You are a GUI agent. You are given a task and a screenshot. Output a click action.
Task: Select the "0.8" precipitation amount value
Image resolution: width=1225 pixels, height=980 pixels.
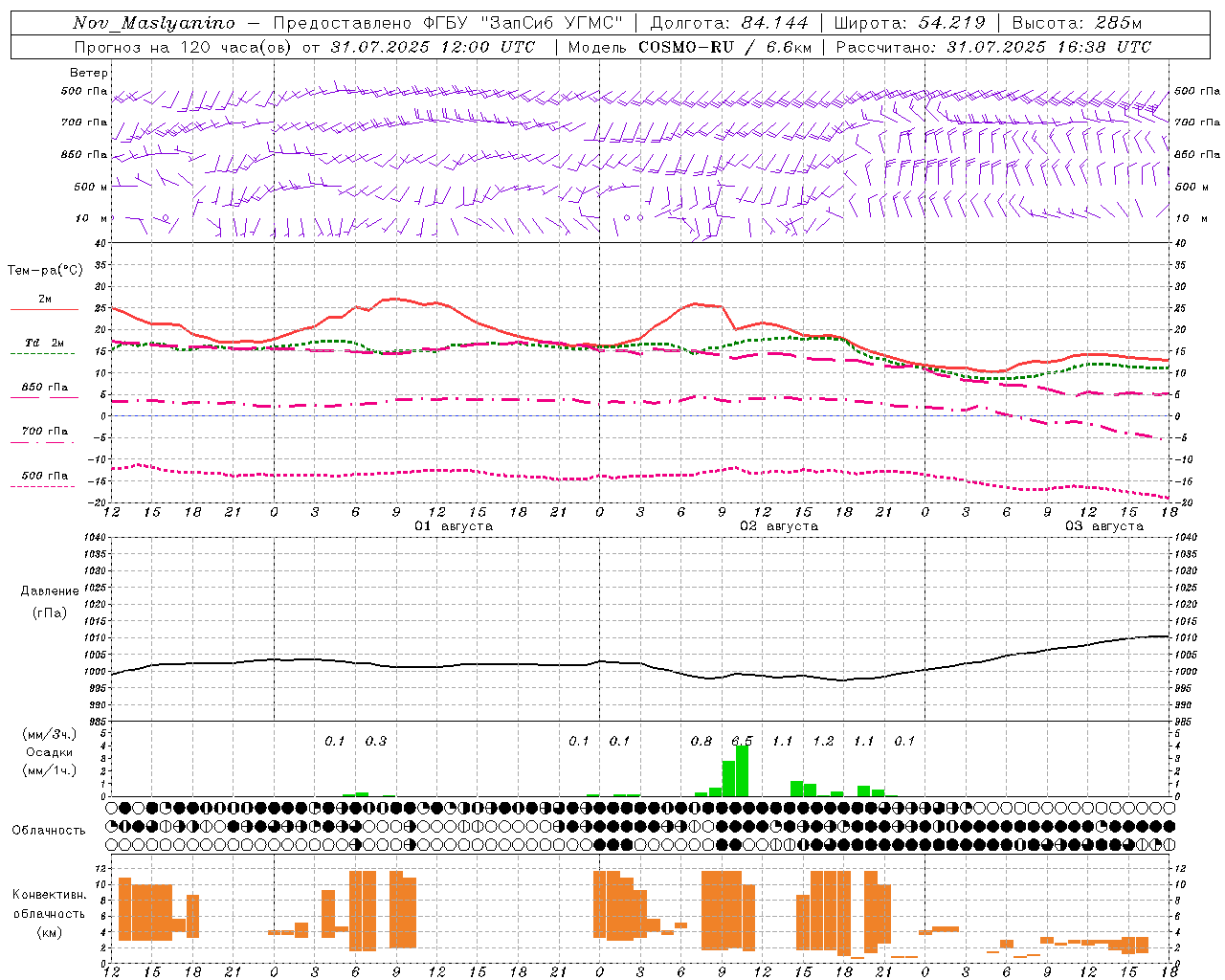702,741
